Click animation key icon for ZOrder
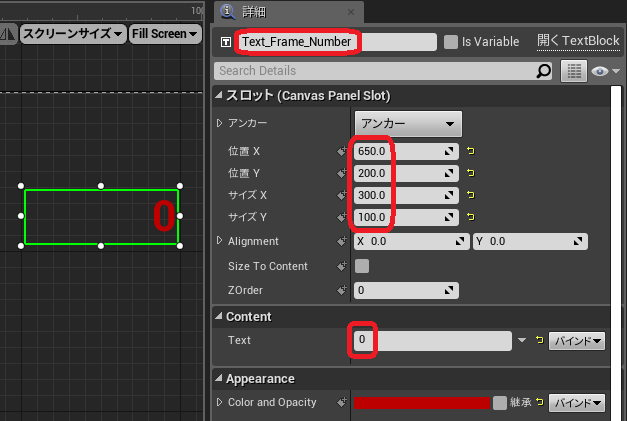The width and height of the screenshot is (627, 421). 341,290
